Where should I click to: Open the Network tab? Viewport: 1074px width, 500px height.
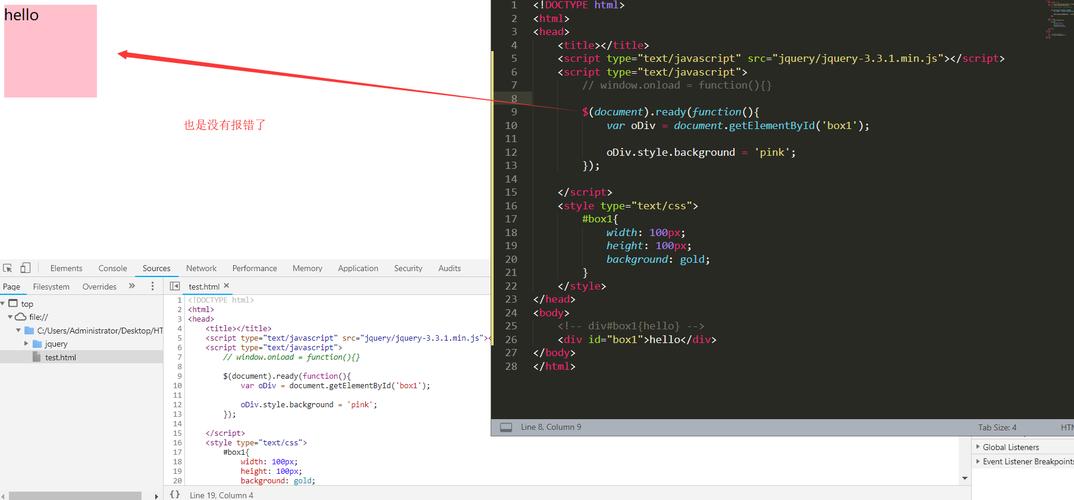[x=201, y=268]
